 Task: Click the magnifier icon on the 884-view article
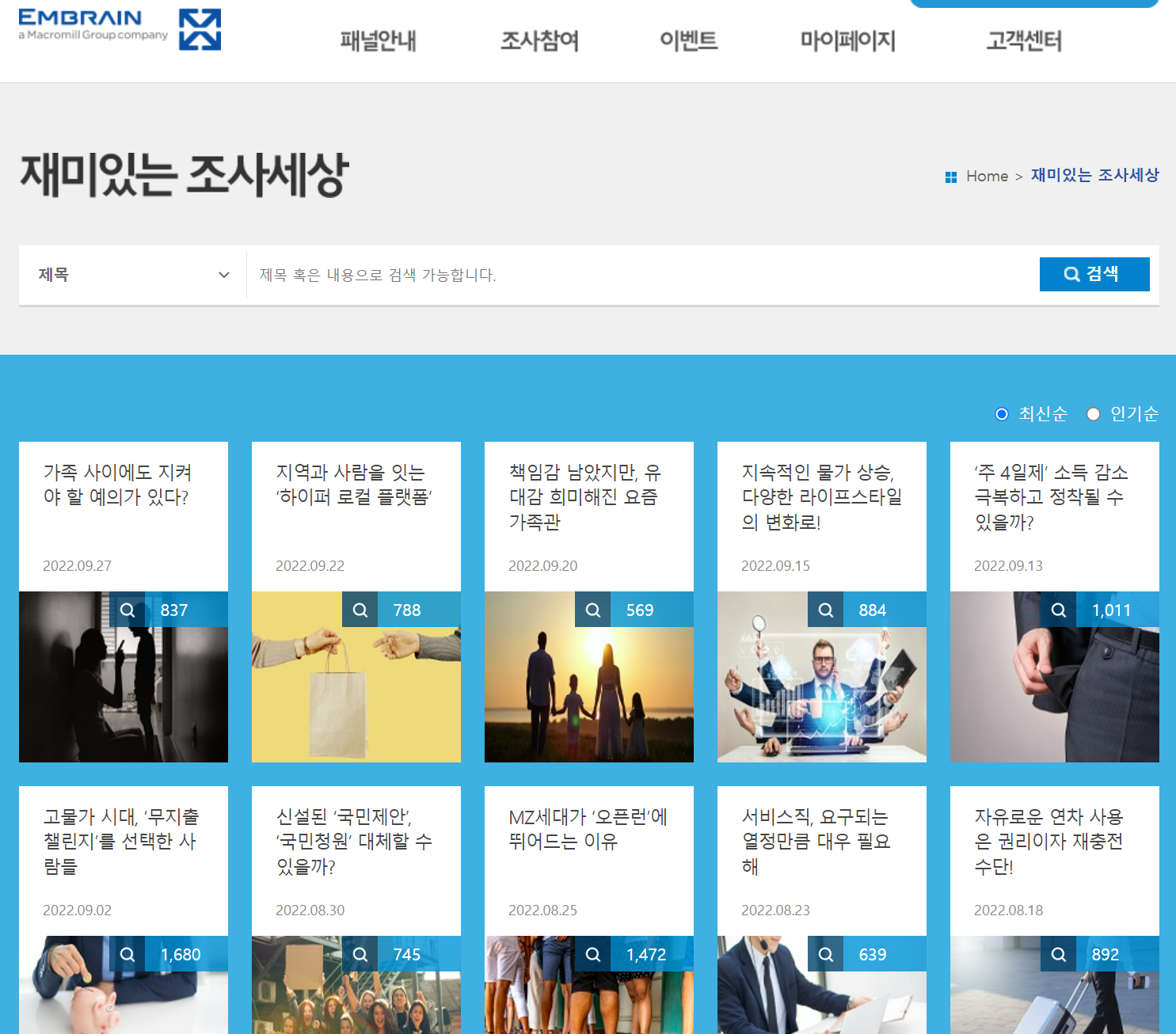[826, 610]
